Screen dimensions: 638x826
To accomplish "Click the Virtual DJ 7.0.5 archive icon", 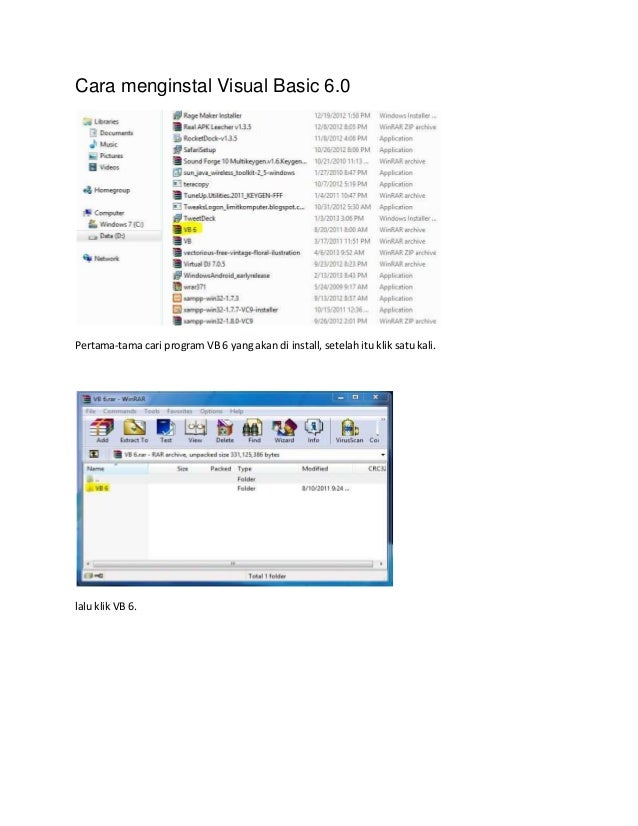I will (177, 264).
